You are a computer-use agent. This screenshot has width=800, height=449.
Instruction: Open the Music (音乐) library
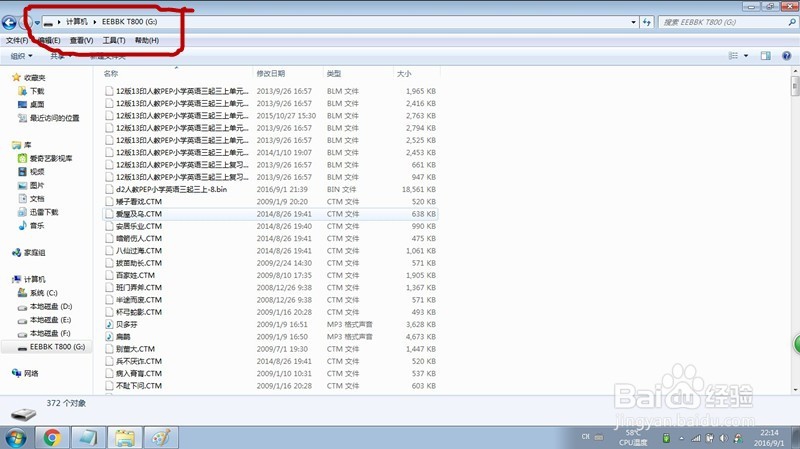pyautogui.click(x=31, y=226)
